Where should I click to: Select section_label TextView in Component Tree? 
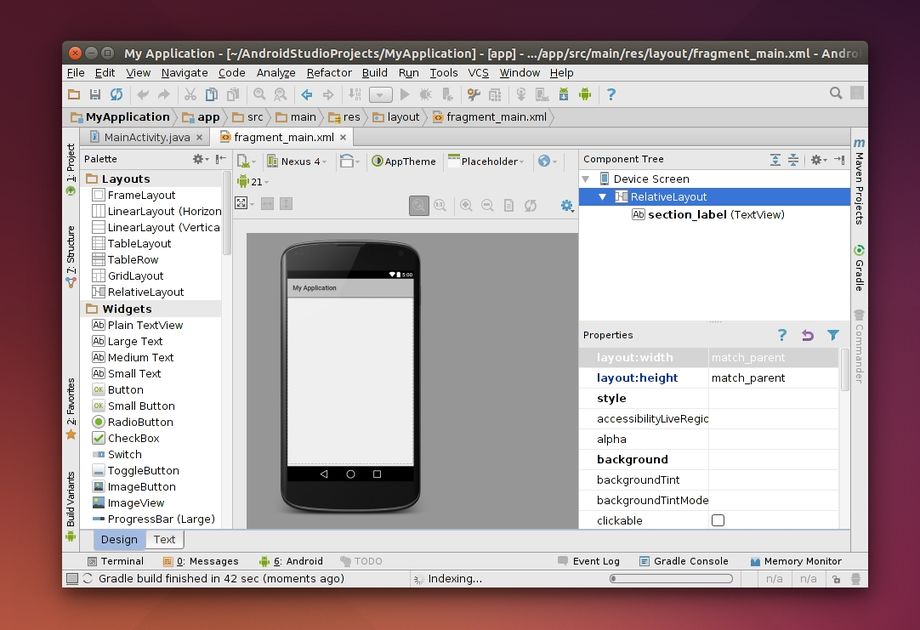pyautogui.click(x=708, y=215)
